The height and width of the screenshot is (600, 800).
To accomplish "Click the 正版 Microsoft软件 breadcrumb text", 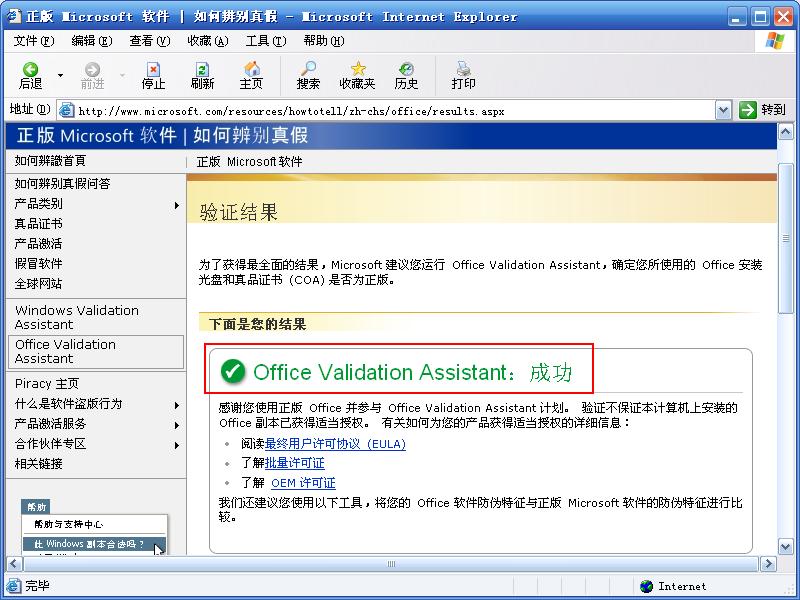I will [x=249, y=162].
